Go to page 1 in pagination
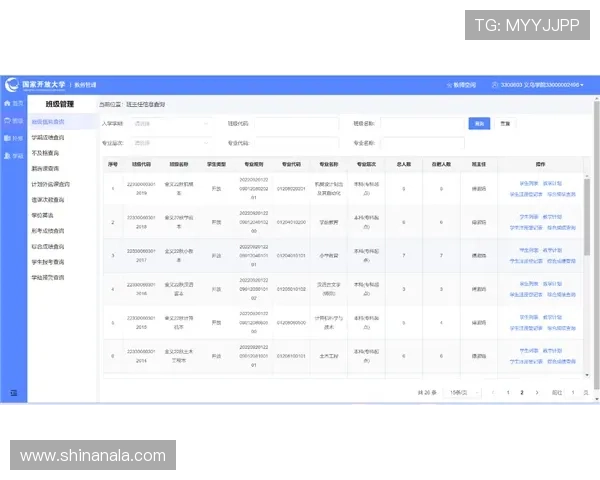The height and width of the screenshot is (480, 600). pos(508,393)
